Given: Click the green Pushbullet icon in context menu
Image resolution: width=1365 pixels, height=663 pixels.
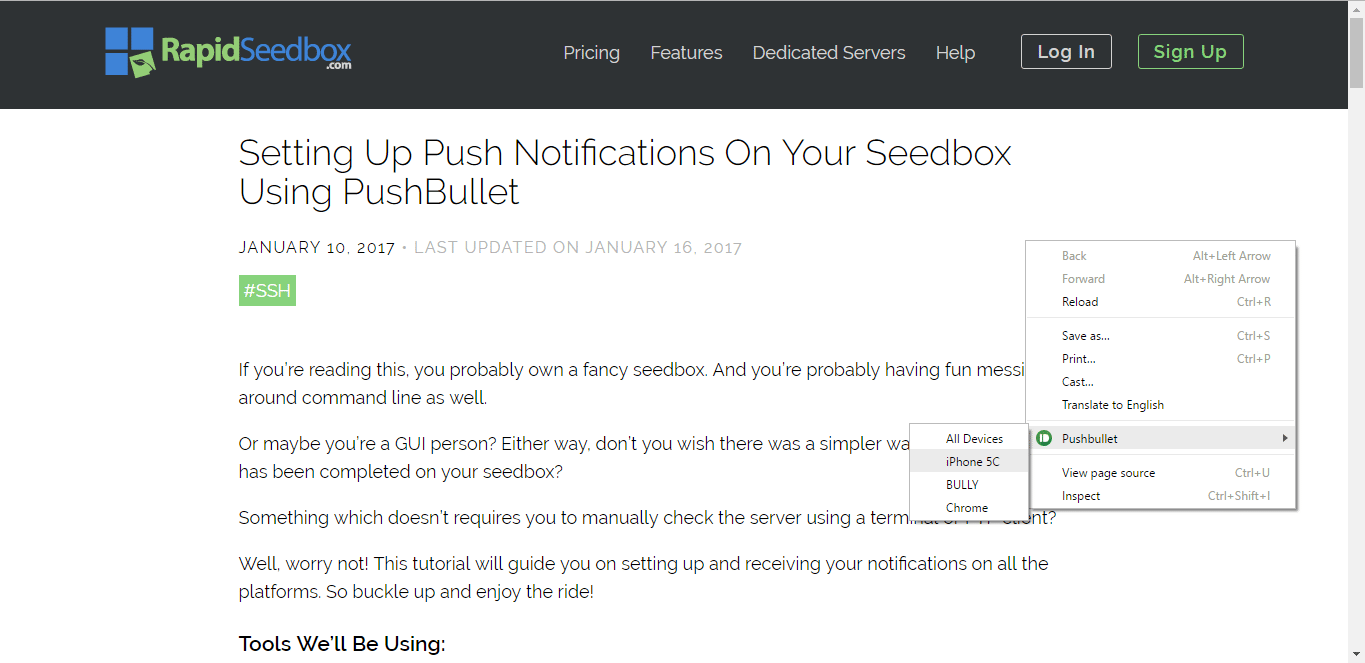Looking at the screenshot, I should coord(1044,438).
